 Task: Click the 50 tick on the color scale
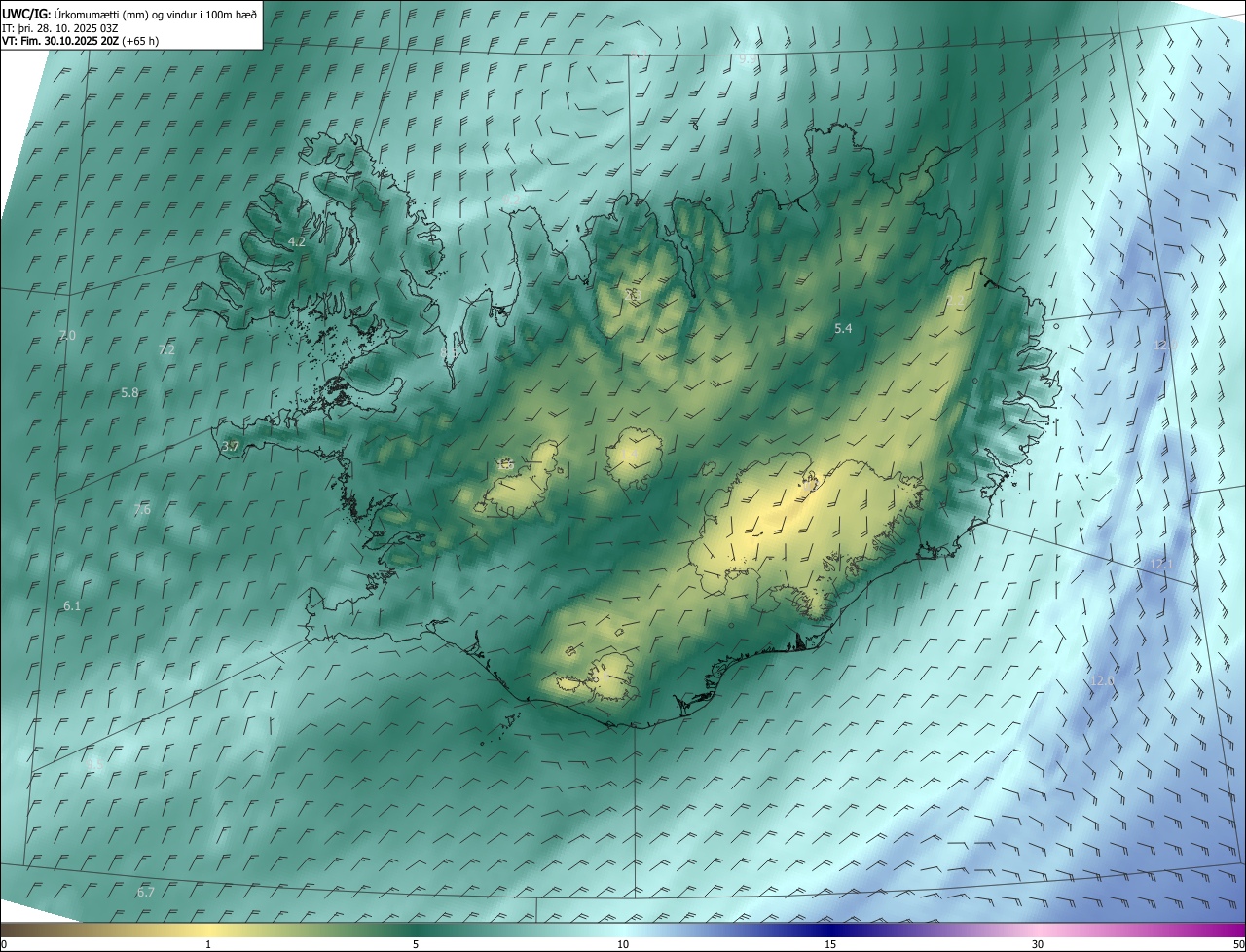(1238, 945)
